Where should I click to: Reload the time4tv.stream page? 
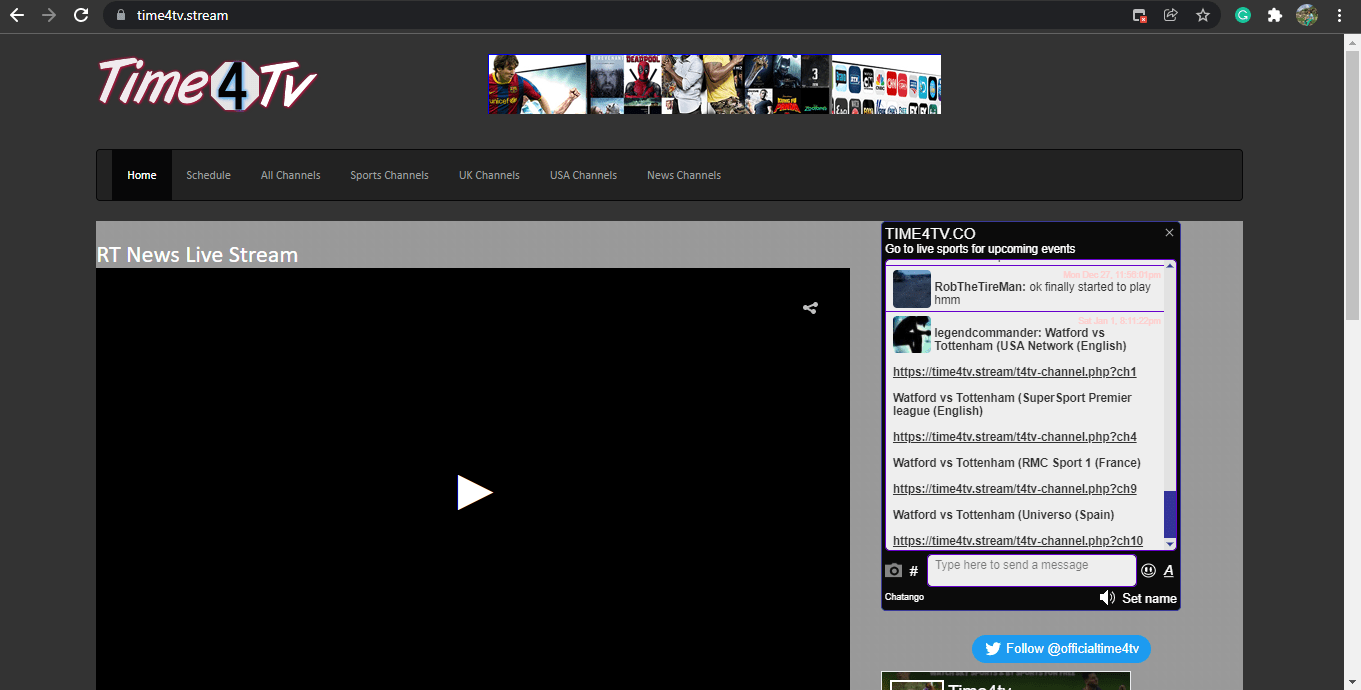coord(82,16)
